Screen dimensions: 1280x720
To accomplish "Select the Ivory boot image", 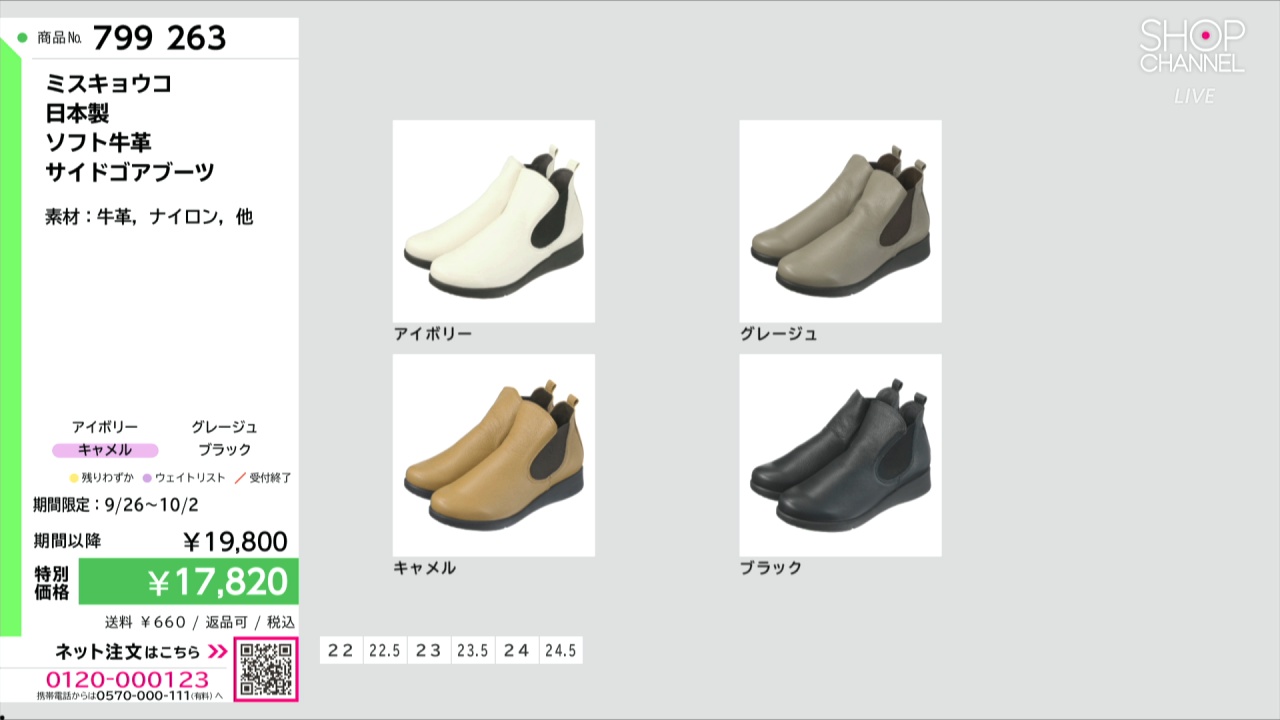I will (493, 221).
